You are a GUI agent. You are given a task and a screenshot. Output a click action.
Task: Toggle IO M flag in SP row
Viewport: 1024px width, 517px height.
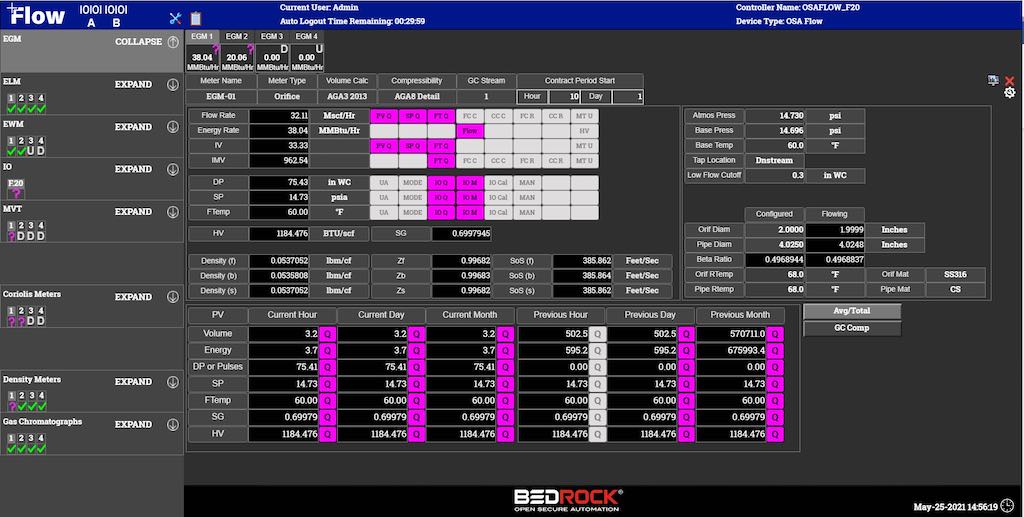[x=470, y=197]
